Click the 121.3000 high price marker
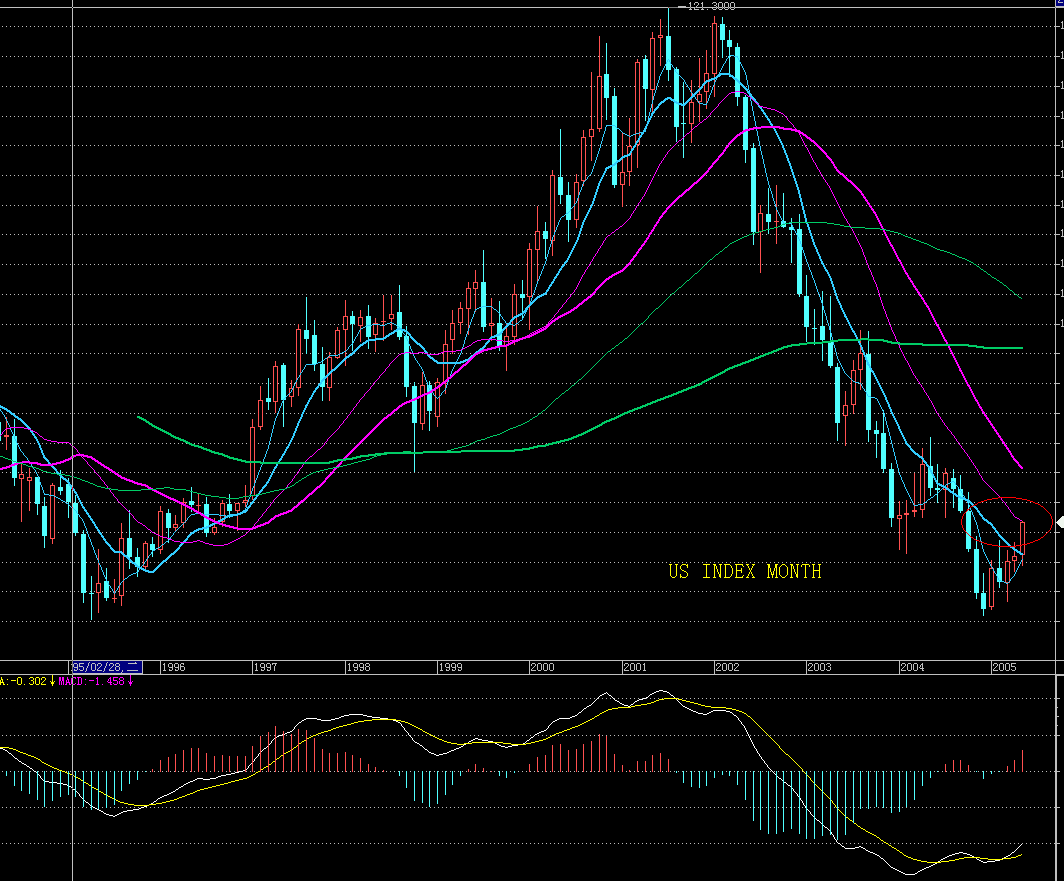The width and height of the screenshot is (1064, 881). click(x=708, y=6)
